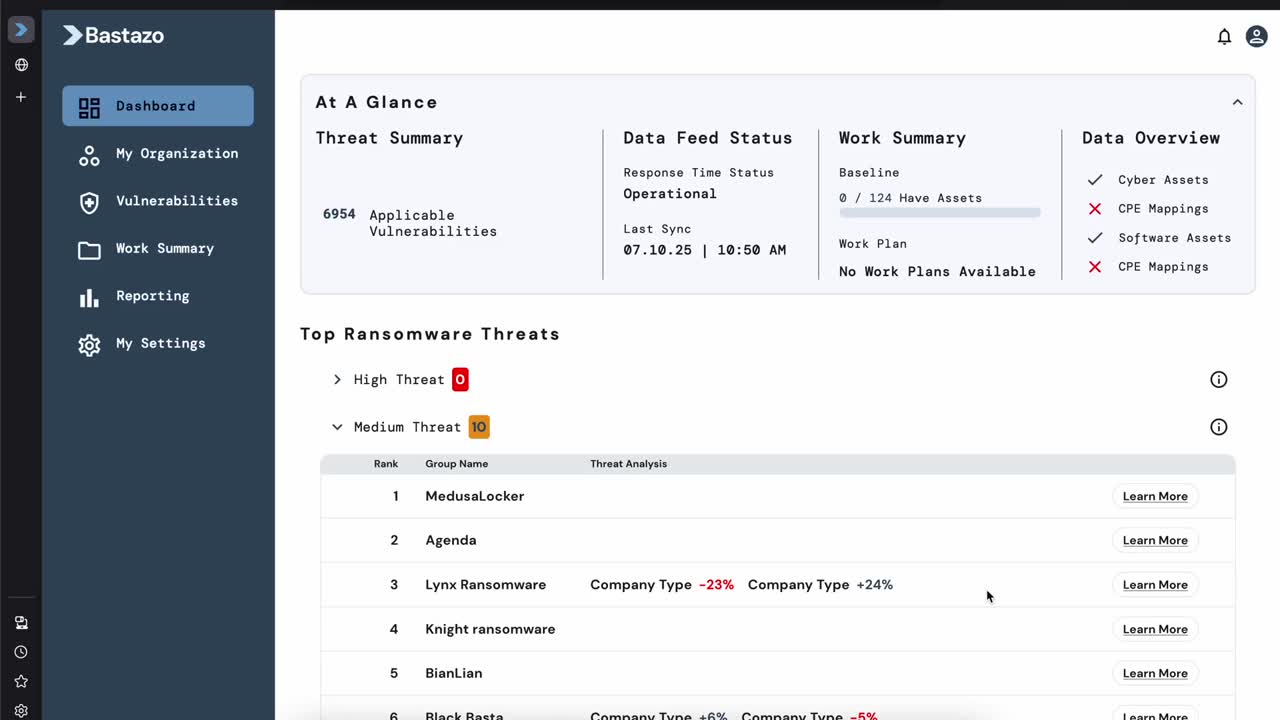
Task: Open the Dashboard menu item
Action: coord(158,106)
